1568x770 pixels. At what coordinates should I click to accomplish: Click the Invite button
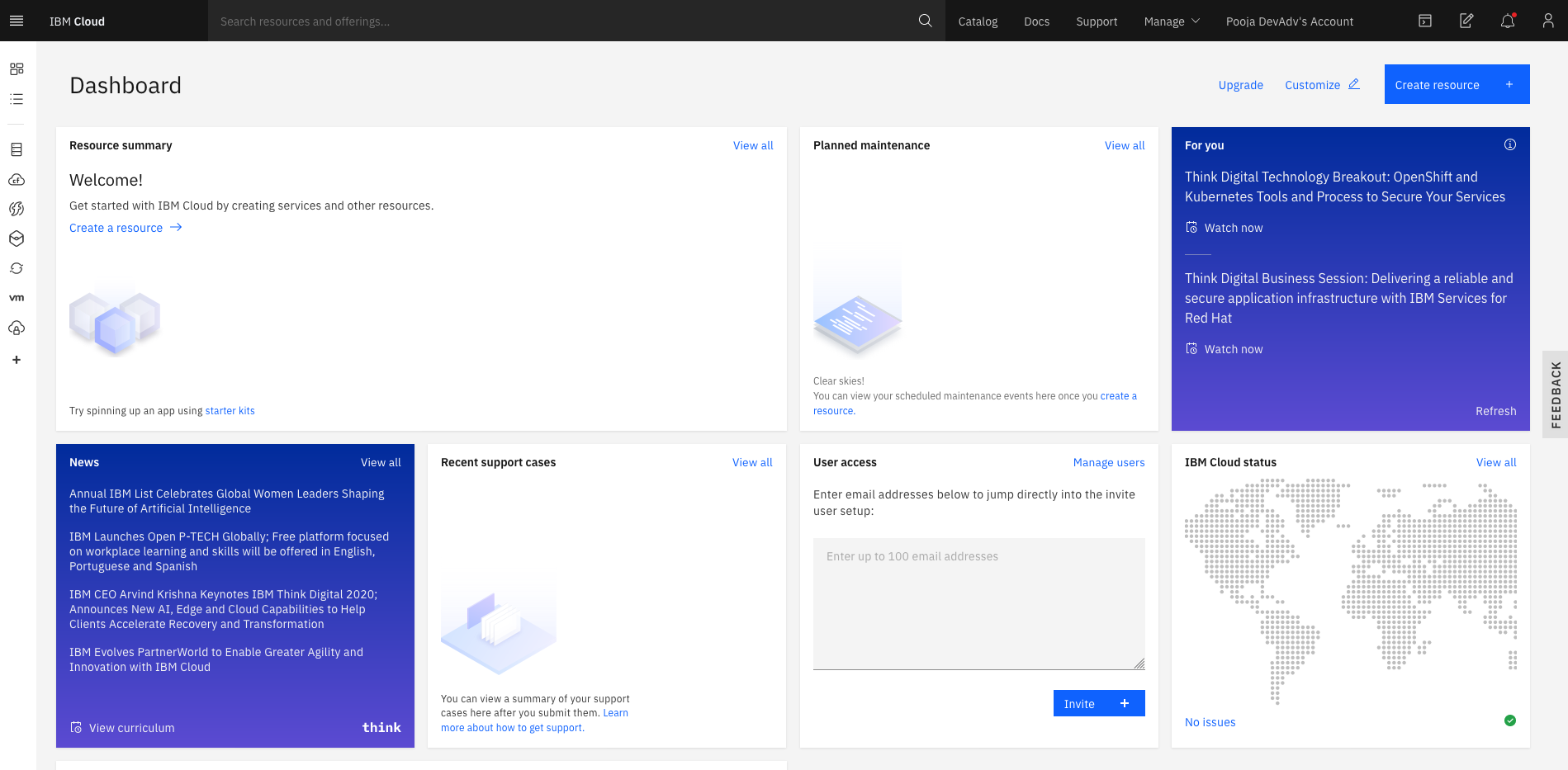coord(1099,703)
